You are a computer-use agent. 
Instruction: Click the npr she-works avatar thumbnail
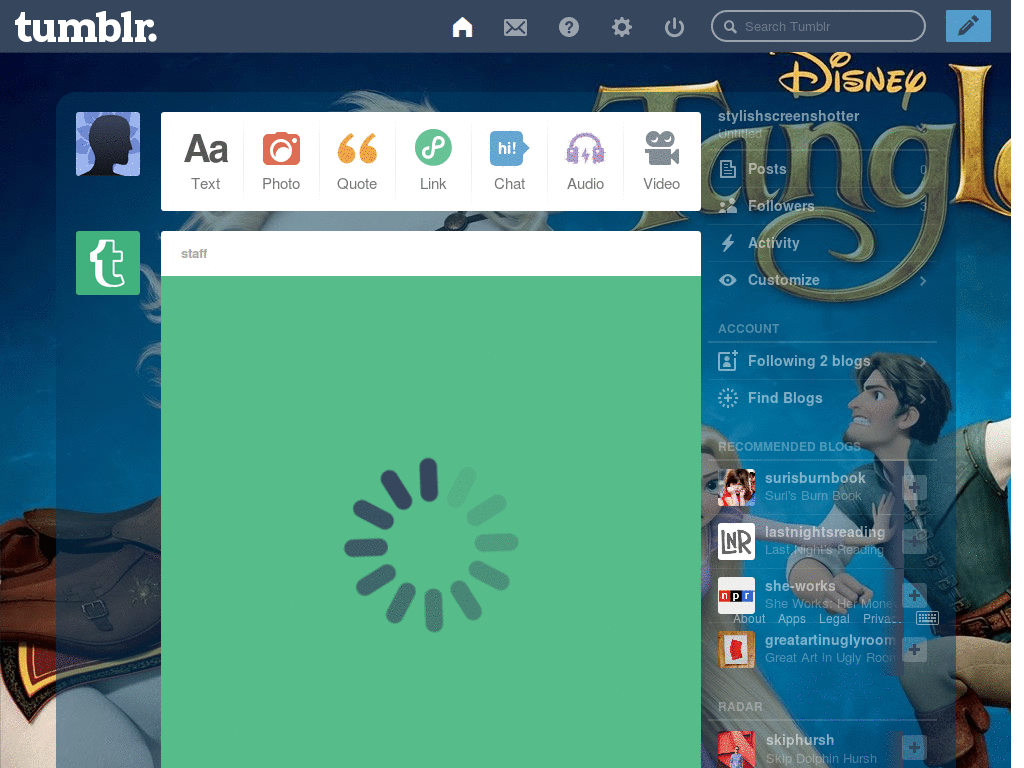pyautogui.click(x=736, y=596)
